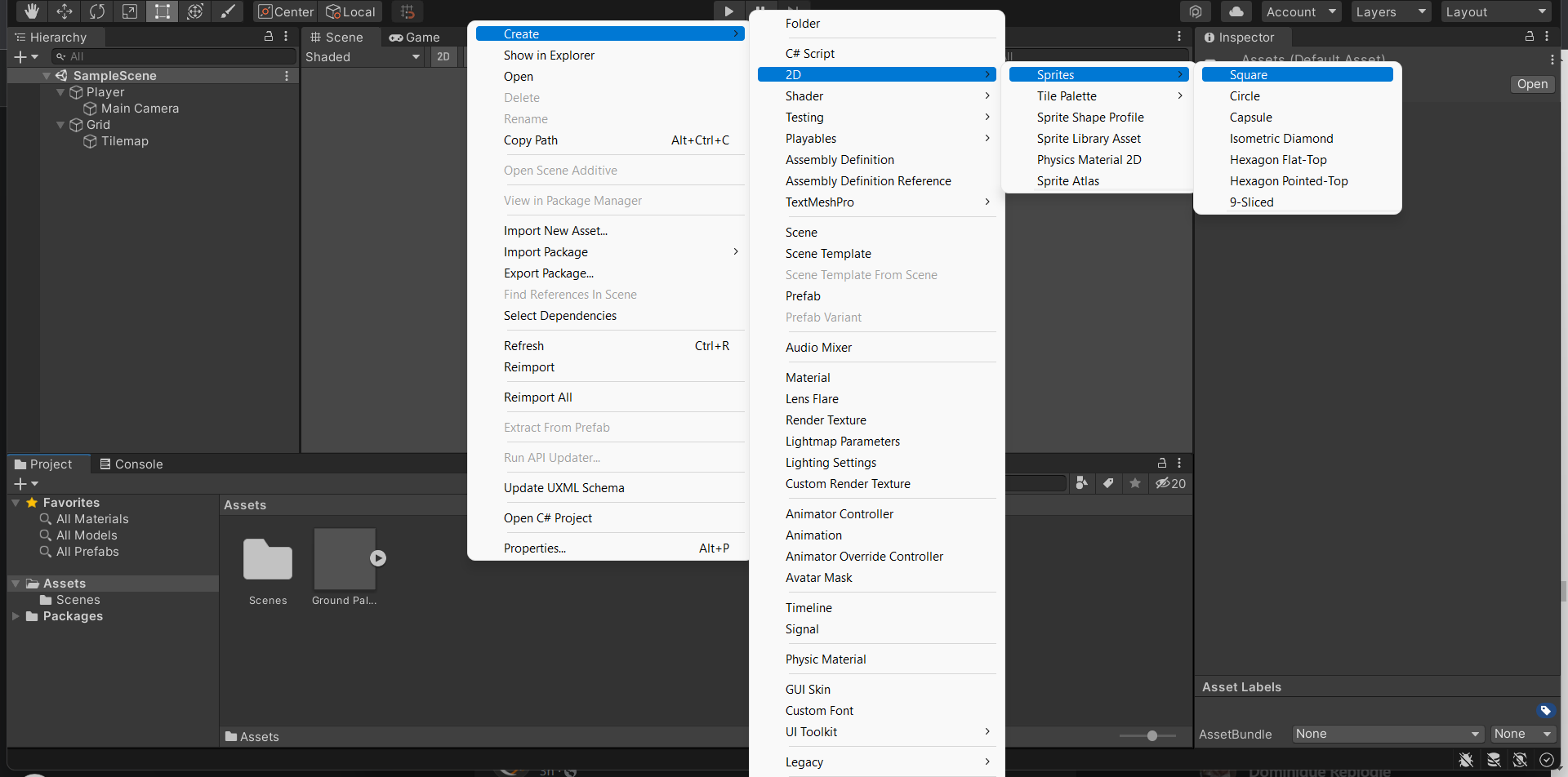
Task: Click auto-generate lighting off icon
Action: click(1520, 760)
